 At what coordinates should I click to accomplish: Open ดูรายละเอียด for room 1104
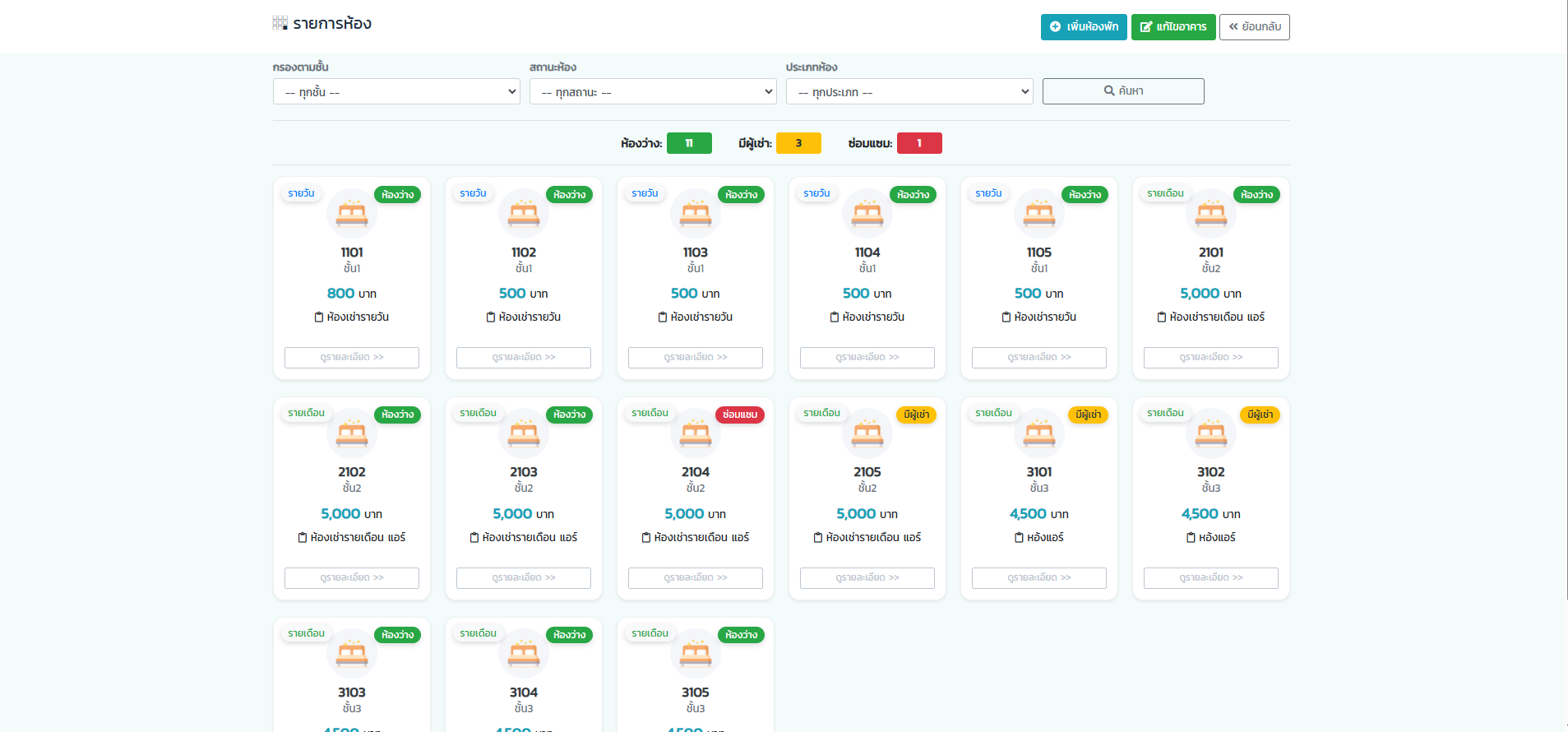coord(867,357)
